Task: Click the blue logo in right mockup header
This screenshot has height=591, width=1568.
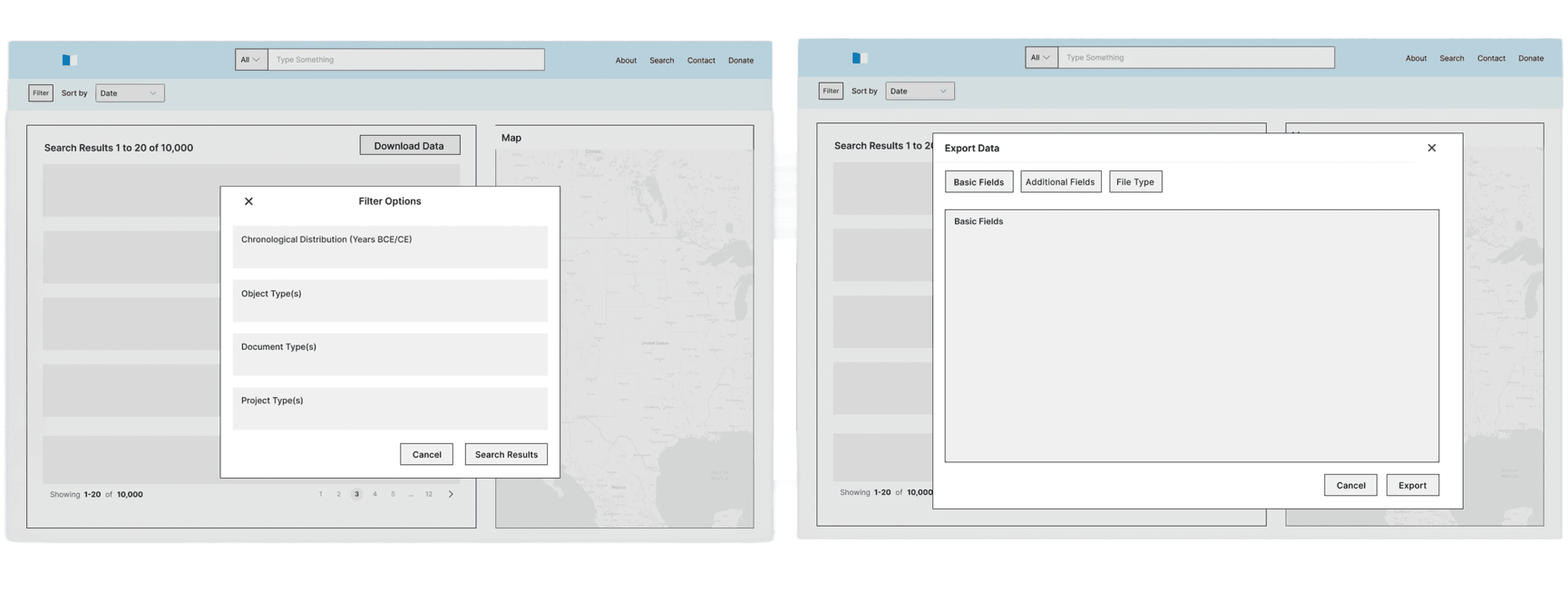Action: [859, 58]
